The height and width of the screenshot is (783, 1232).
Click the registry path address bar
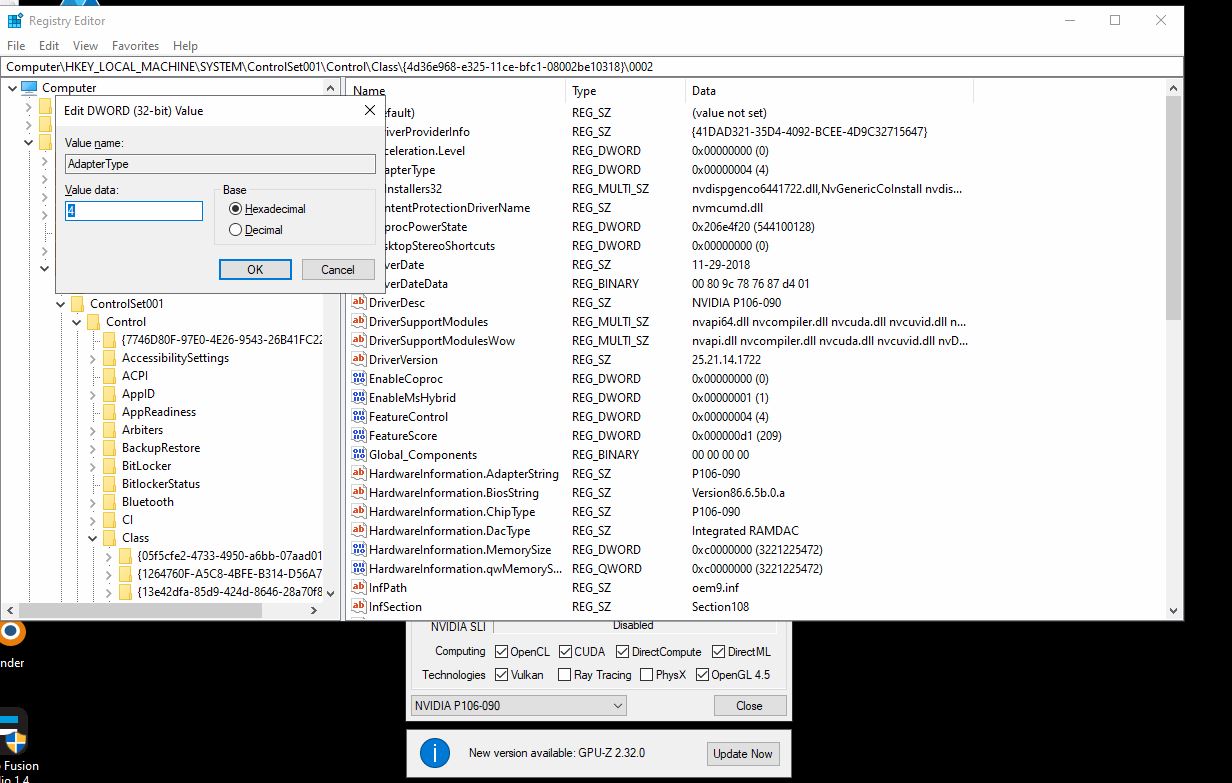coord(592,66)
